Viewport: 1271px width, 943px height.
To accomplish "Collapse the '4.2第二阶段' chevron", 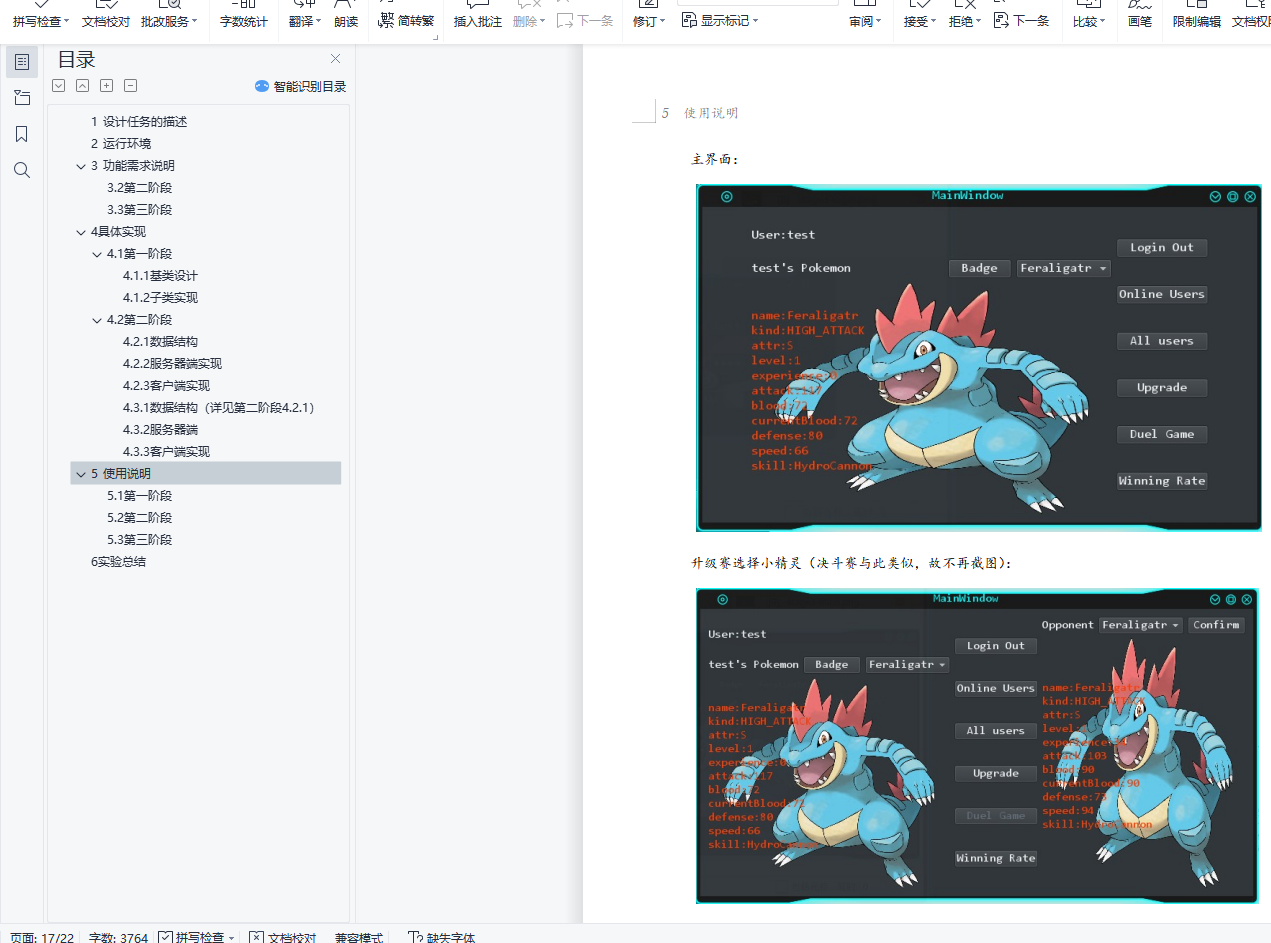I will coord(97,320).
